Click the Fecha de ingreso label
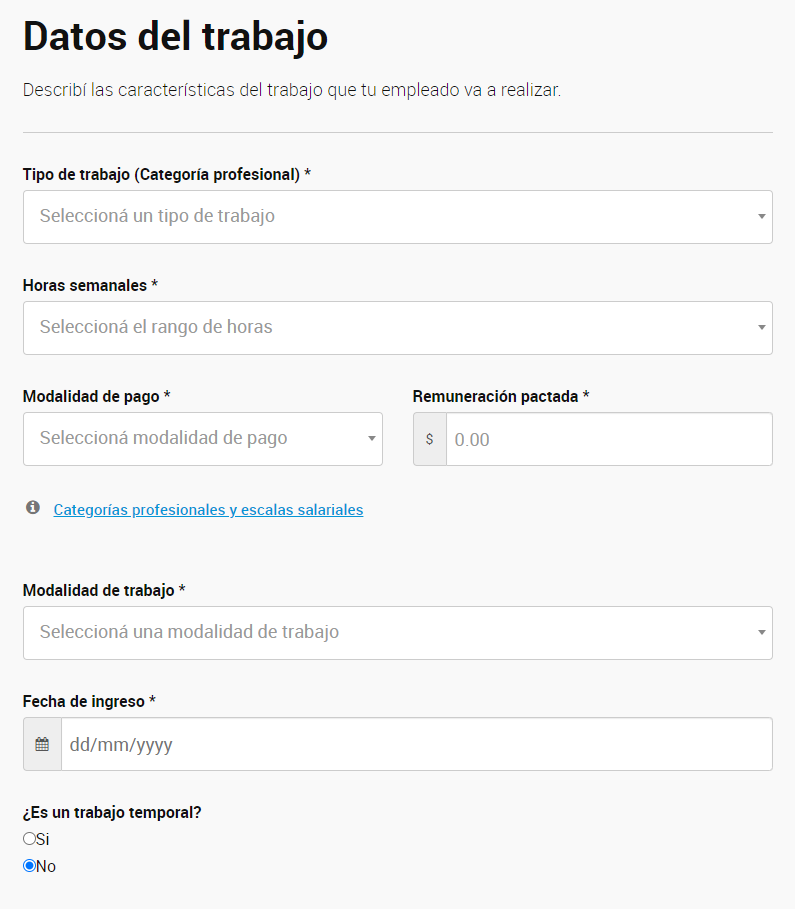The image size is (795, 909). tap(84, 701)
